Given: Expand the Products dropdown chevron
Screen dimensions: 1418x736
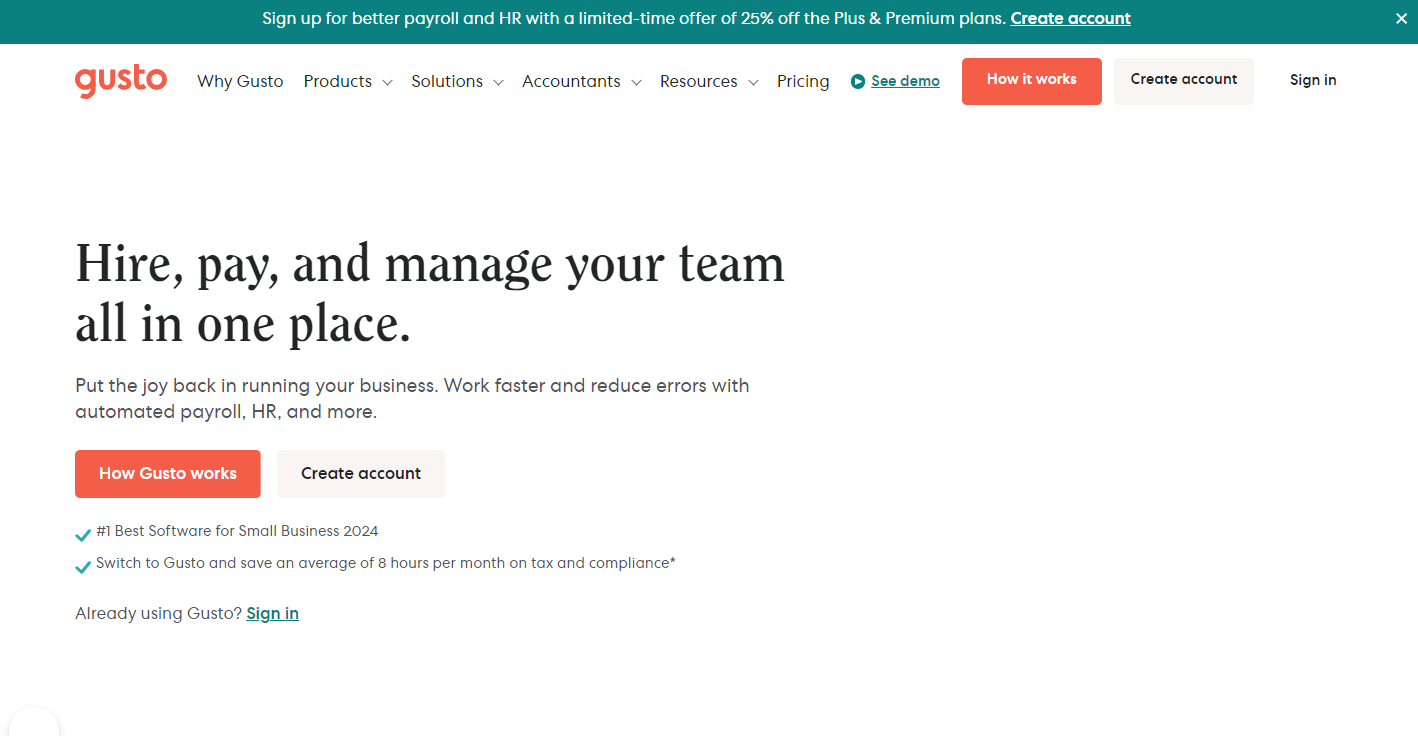Looking at the screenshot, I should 387,83.
